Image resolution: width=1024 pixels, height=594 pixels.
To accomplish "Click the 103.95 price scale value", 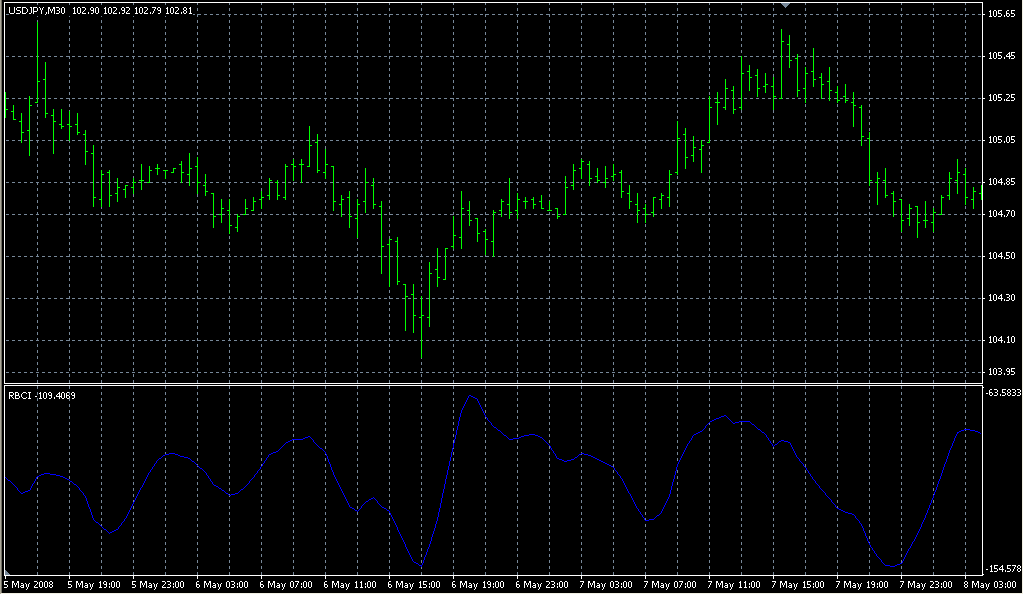I will [1001, 372].
